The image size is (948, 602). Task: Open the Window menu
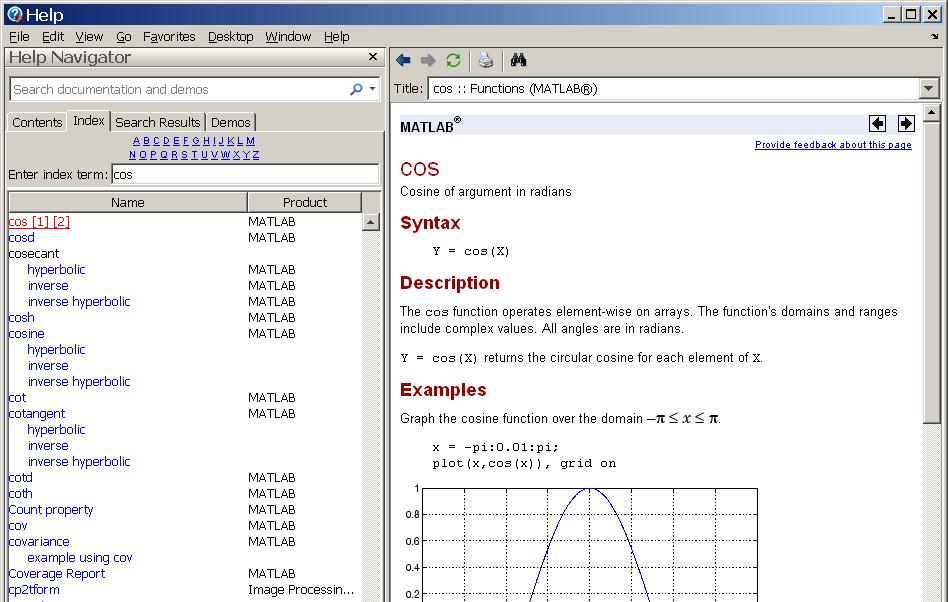(x=288, y=37)
